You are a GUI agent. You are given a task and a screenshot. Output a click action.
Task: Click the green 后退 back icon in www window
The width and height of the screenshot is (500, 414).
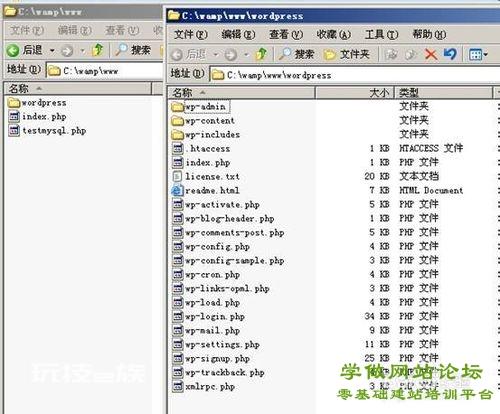tap(13, 51)
